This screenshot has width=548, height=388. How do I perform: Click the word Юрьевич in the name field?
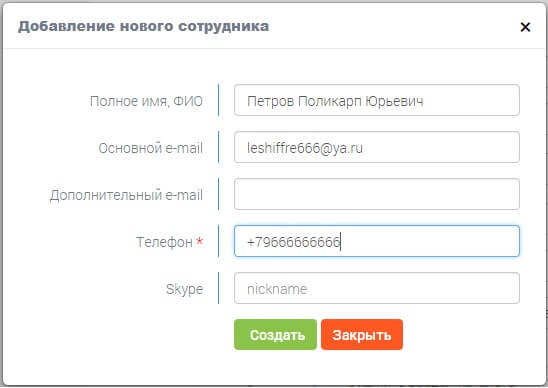[395, 101]
